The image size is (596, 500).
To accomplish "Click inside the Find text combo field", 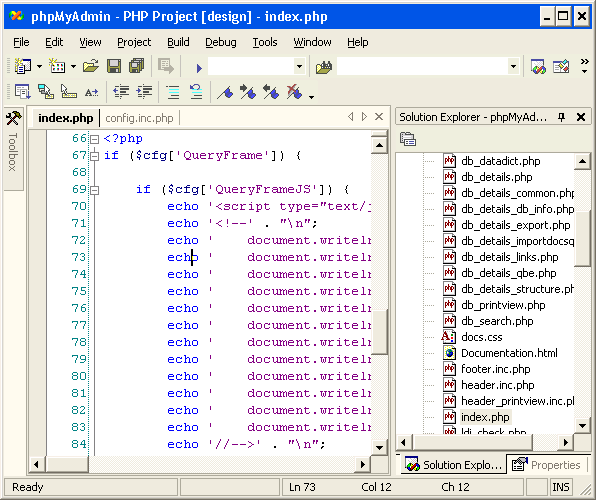I will point(422,67).
